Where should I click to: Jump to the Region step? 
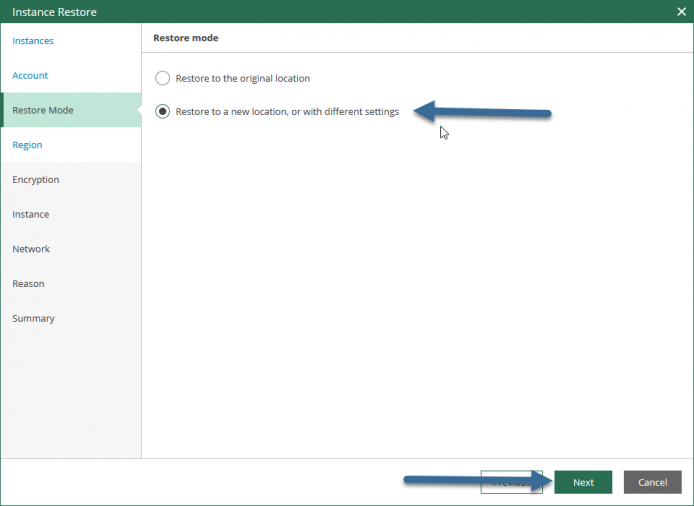click(27, 145)
